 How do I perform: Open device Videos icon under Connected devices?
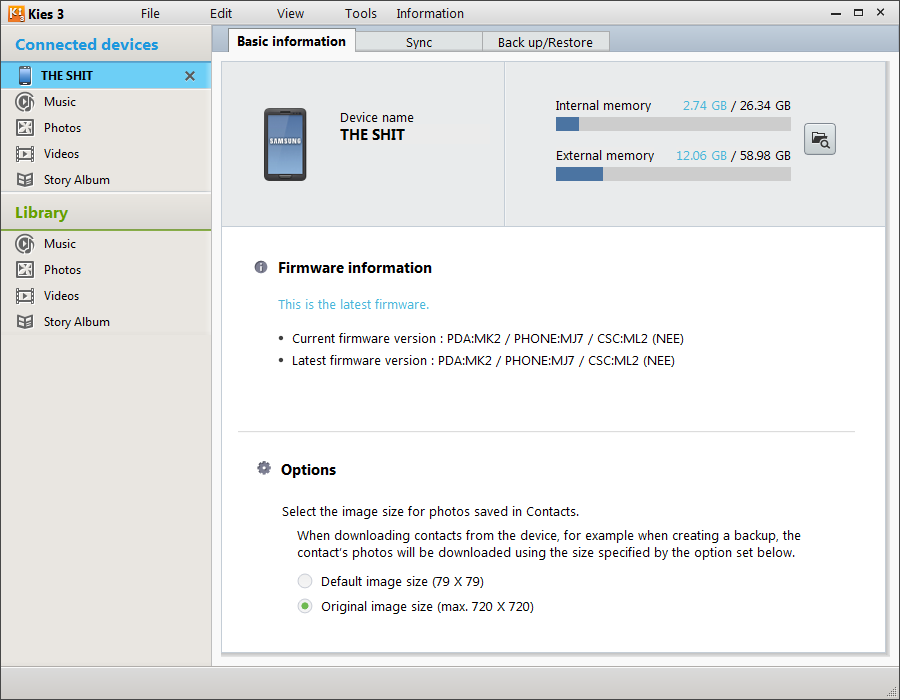coord(25,154)
